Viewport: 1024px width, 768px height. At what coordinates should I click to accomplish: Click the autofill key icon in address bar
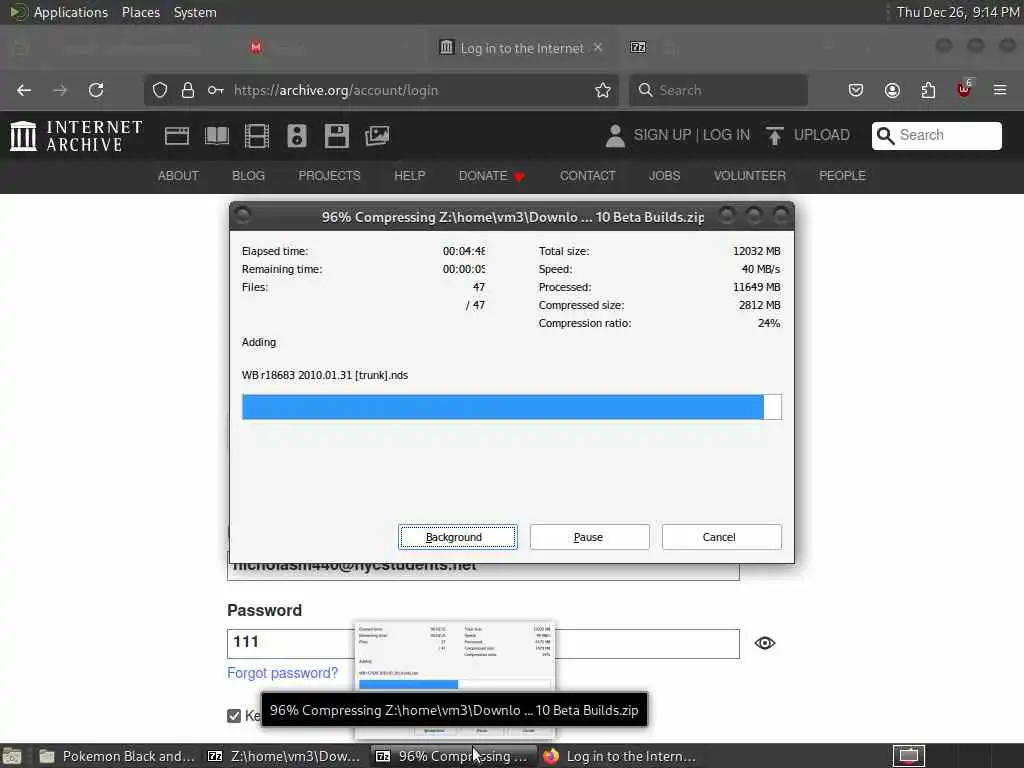[216, 90]
